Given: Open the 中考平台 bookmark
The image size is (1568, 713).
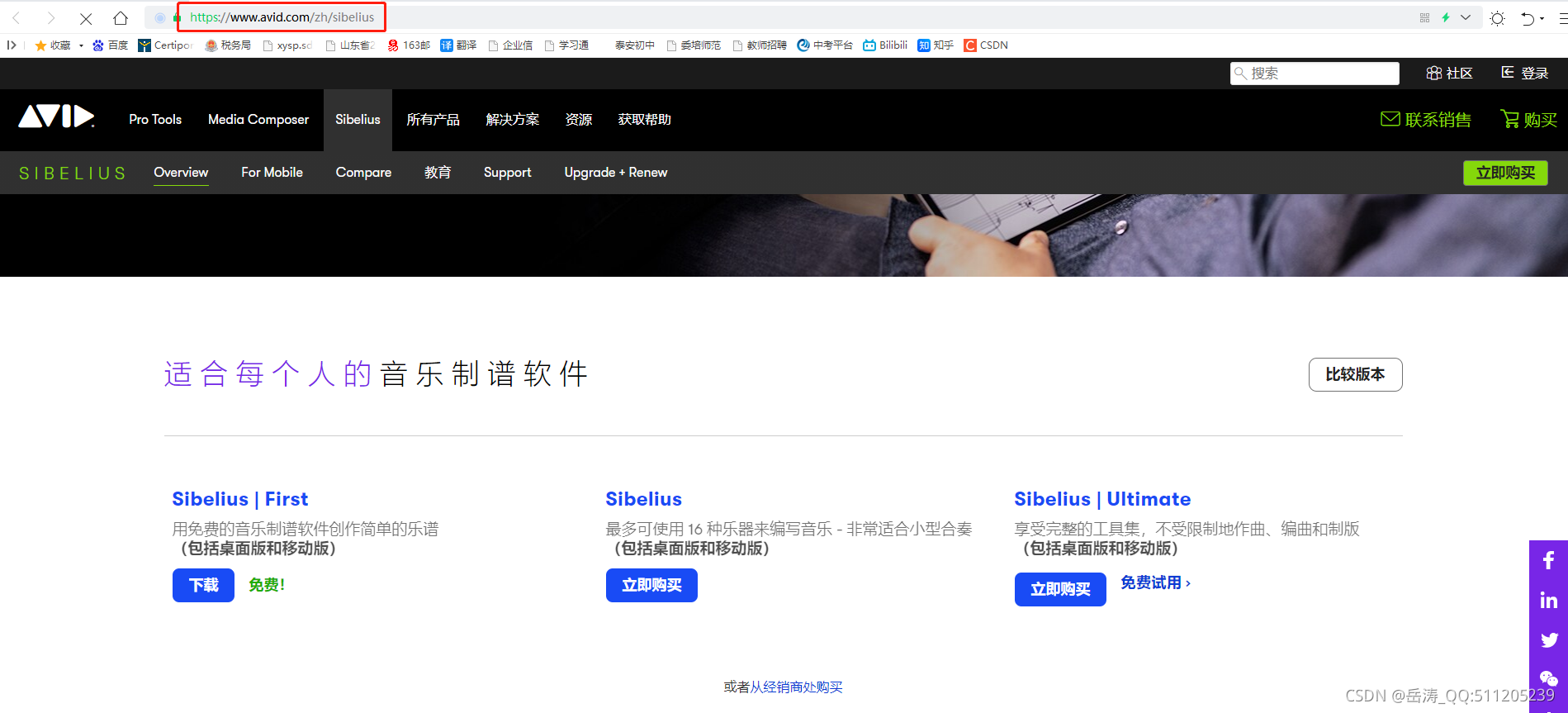Looking at the screenshot, I should pyautogui.click(x=825, y=45).
